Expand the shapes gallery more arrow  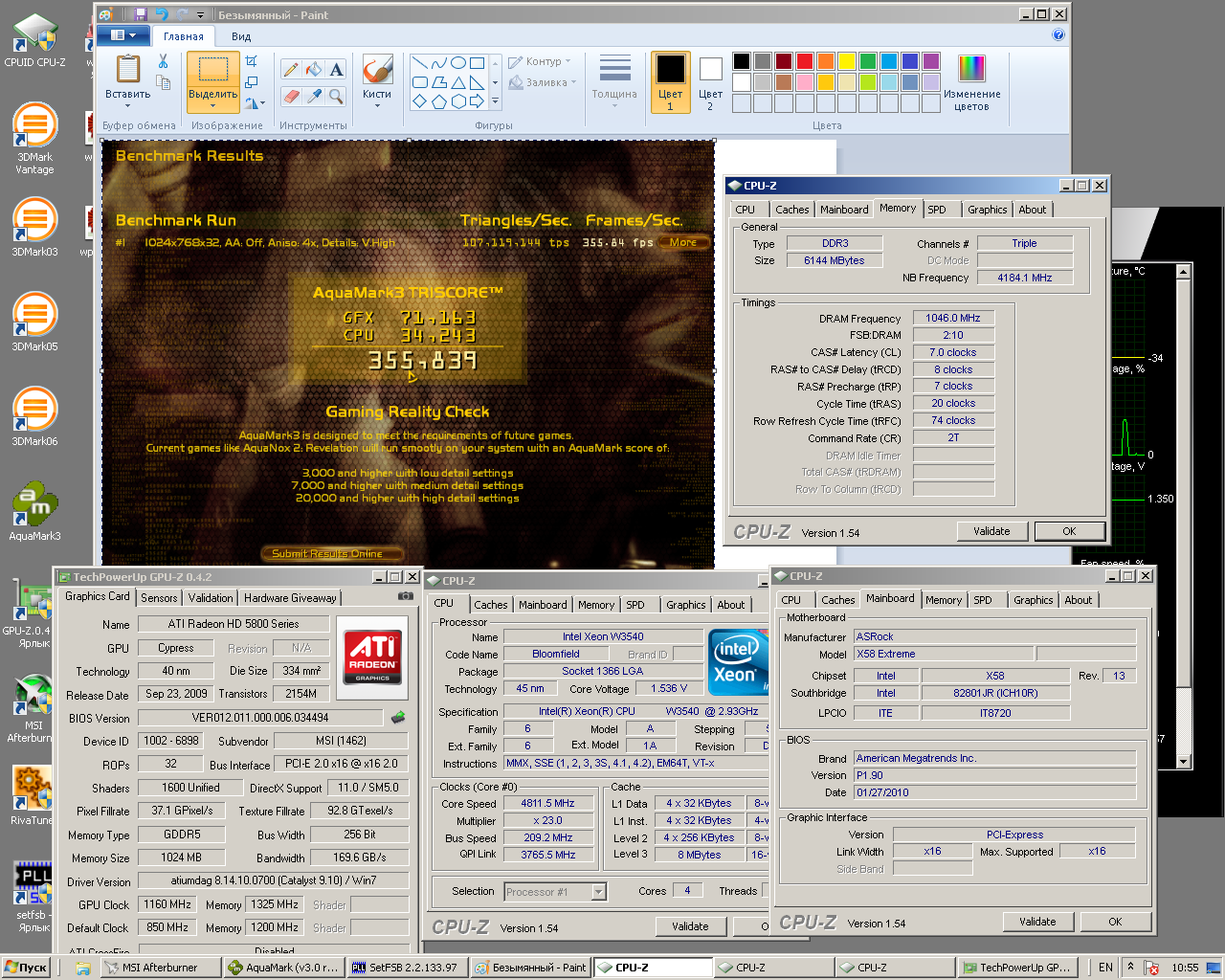point(495,100)
